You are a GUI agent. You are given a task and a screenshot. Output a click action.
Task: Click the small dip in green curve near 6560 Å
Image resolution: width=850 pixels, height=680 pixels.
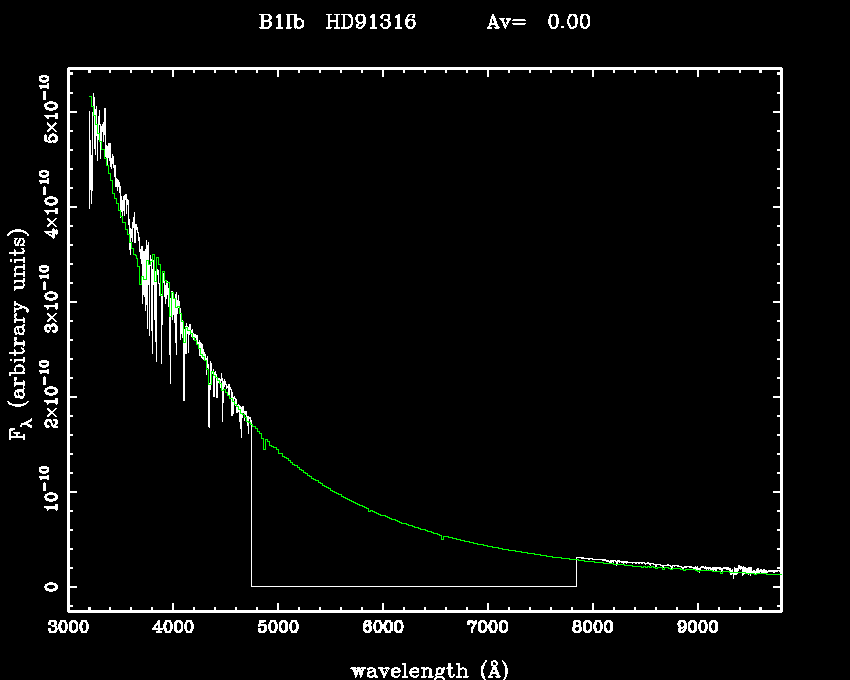(441, 538)
